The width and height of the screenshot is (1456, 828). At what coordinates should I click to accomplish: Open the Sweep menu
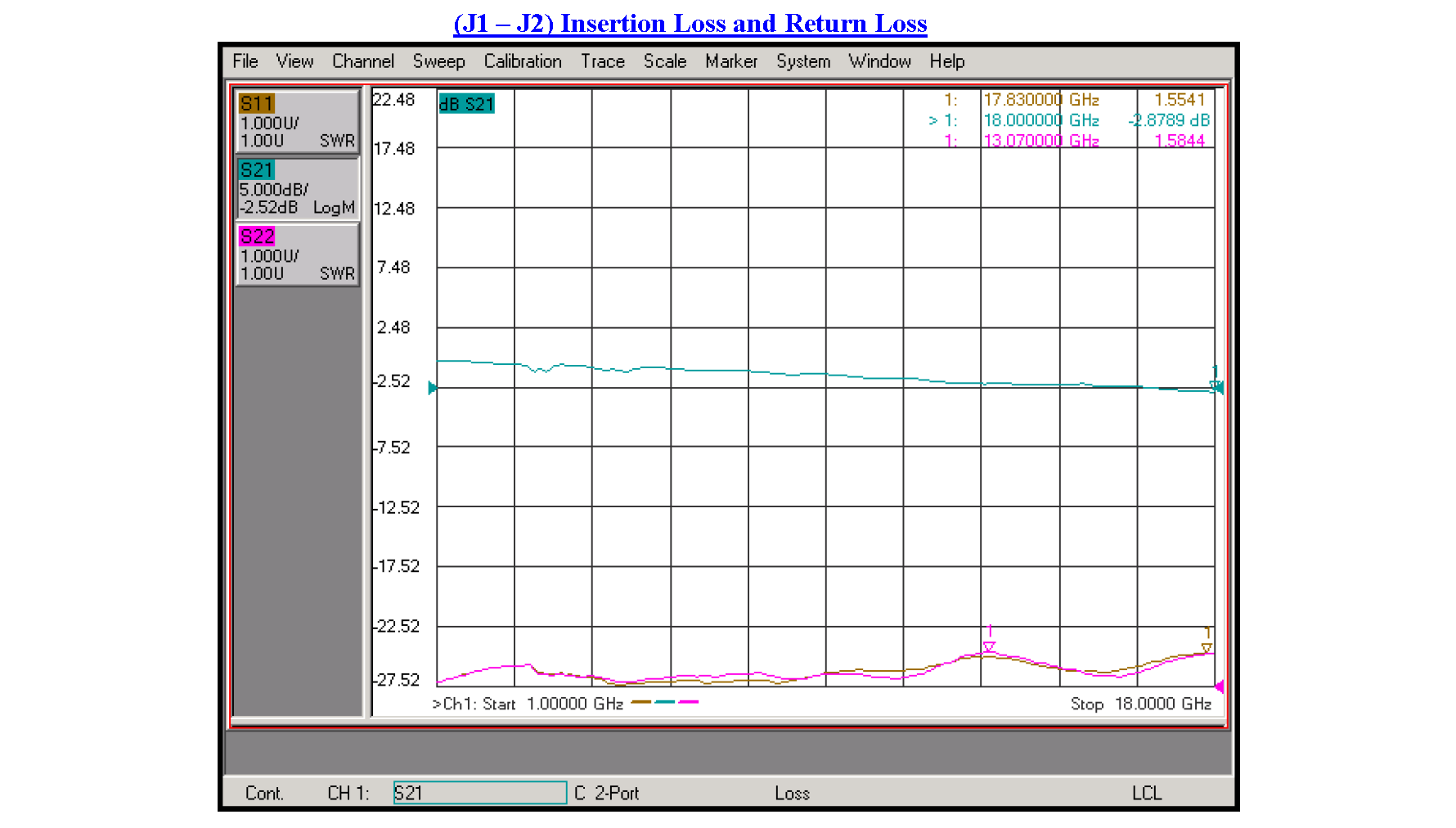tap(439, 61)
